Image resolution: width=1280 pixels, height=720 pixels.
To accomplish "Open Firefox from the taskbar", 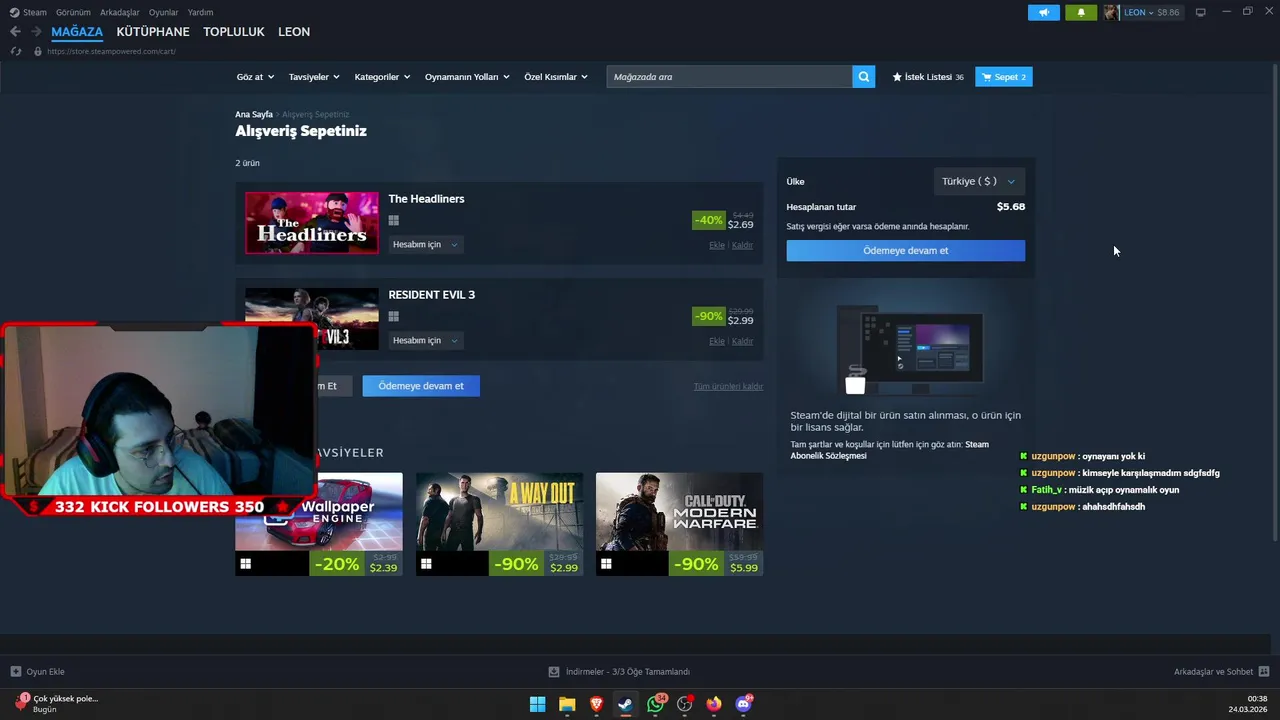I will [714, 704].
